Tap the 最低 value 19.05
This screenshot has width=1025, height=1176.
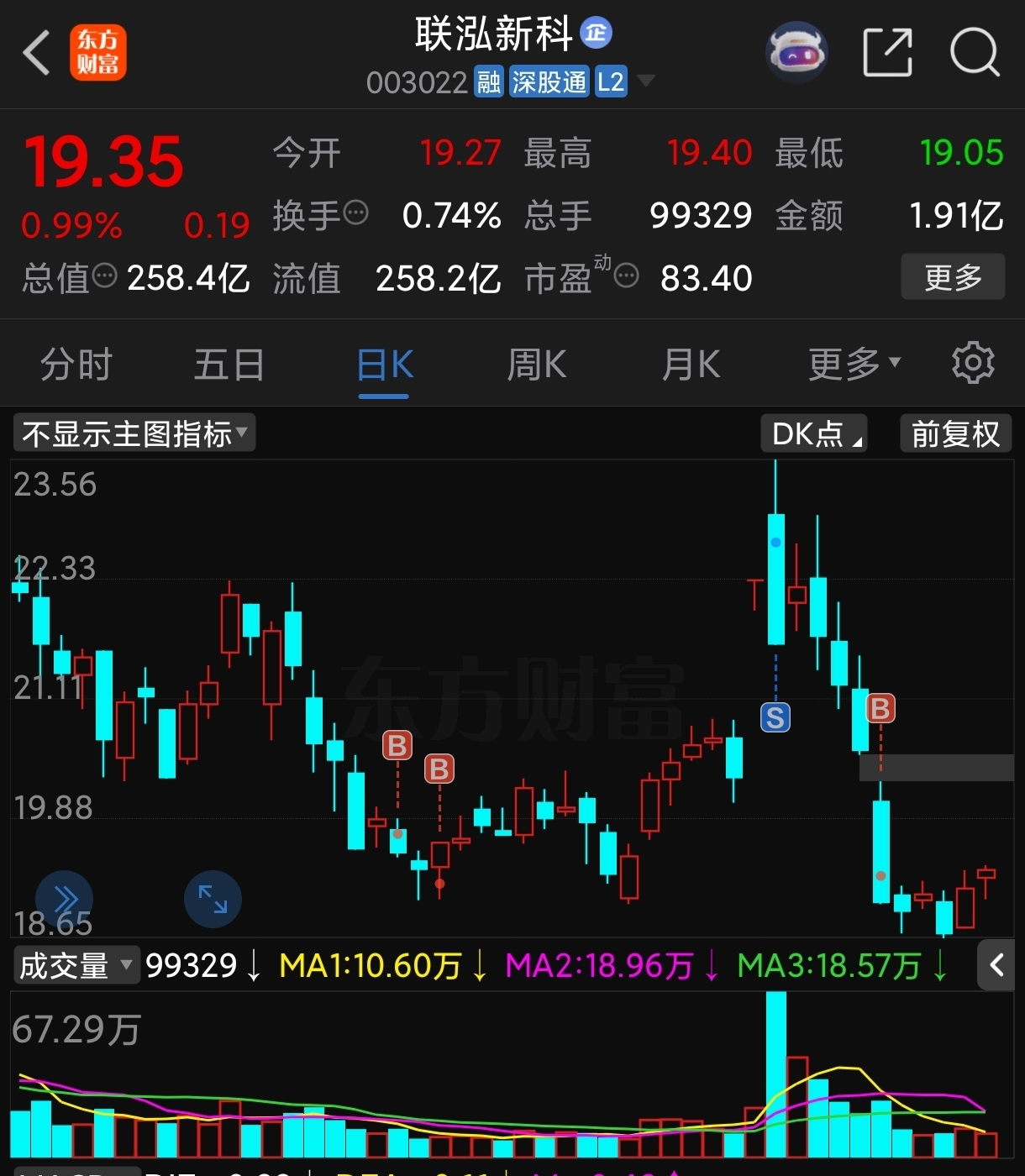pyautogui.click(x=961, y=153)
